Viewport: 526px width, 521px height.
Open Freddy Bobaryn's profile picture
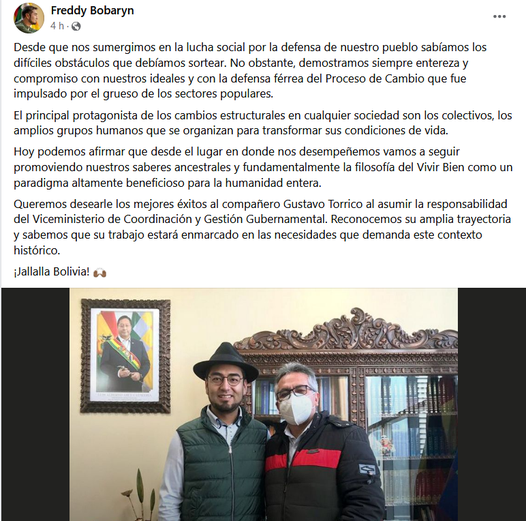29,18
